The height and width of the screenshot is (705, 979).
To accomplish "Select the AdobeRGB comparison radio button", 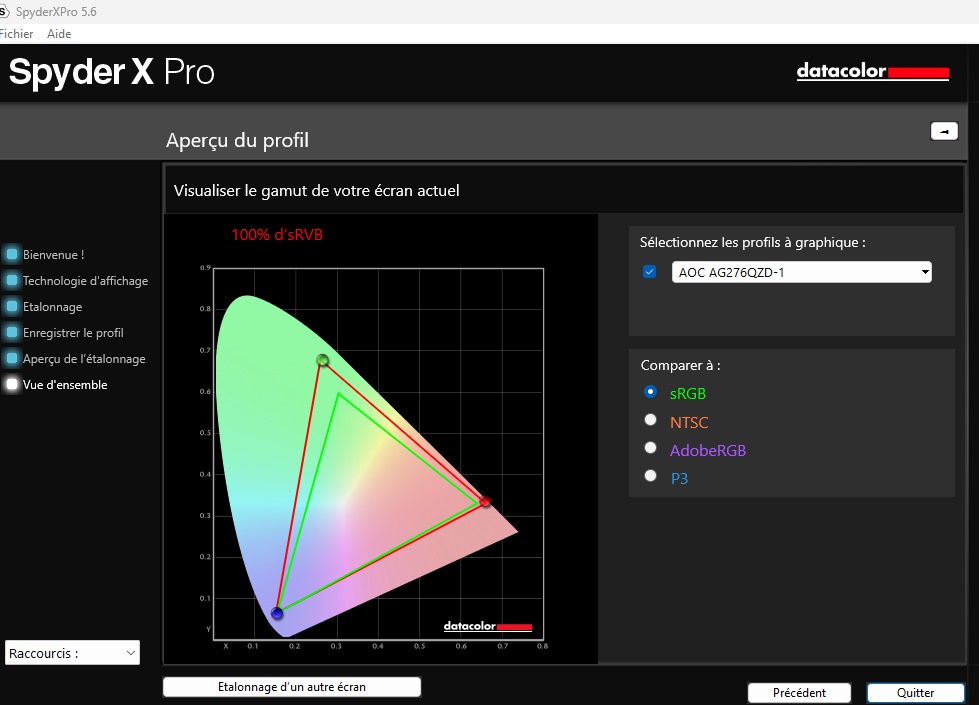I will [651, 449].
